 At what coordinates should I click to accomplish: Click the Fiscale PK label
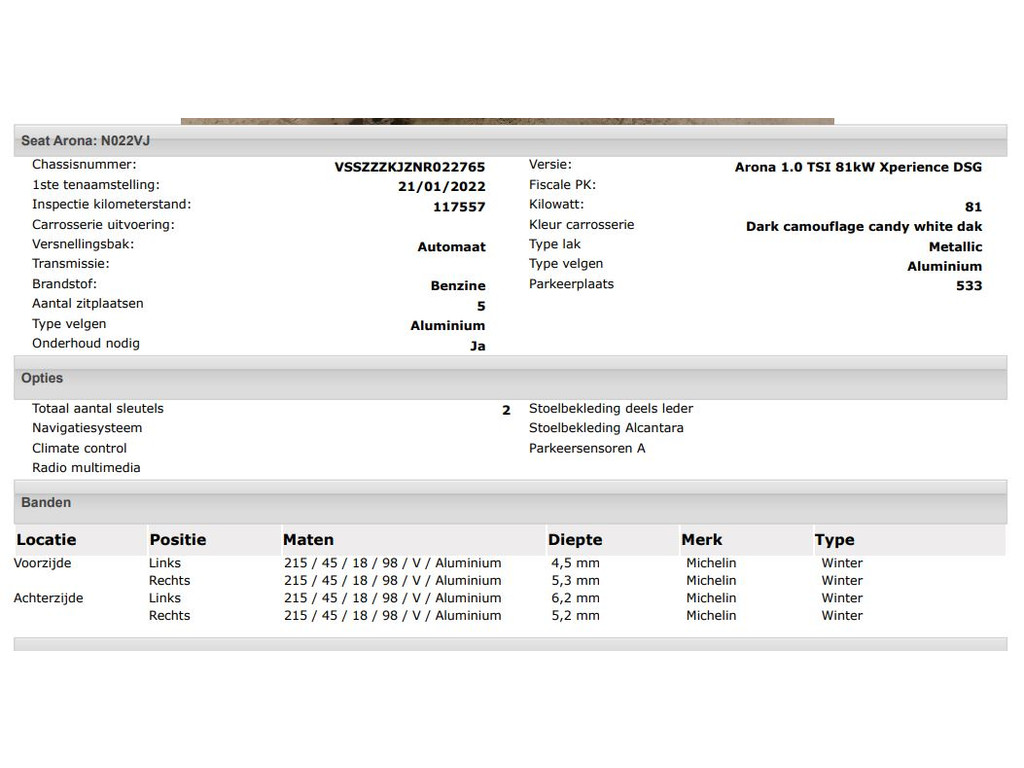pos(562,185)
